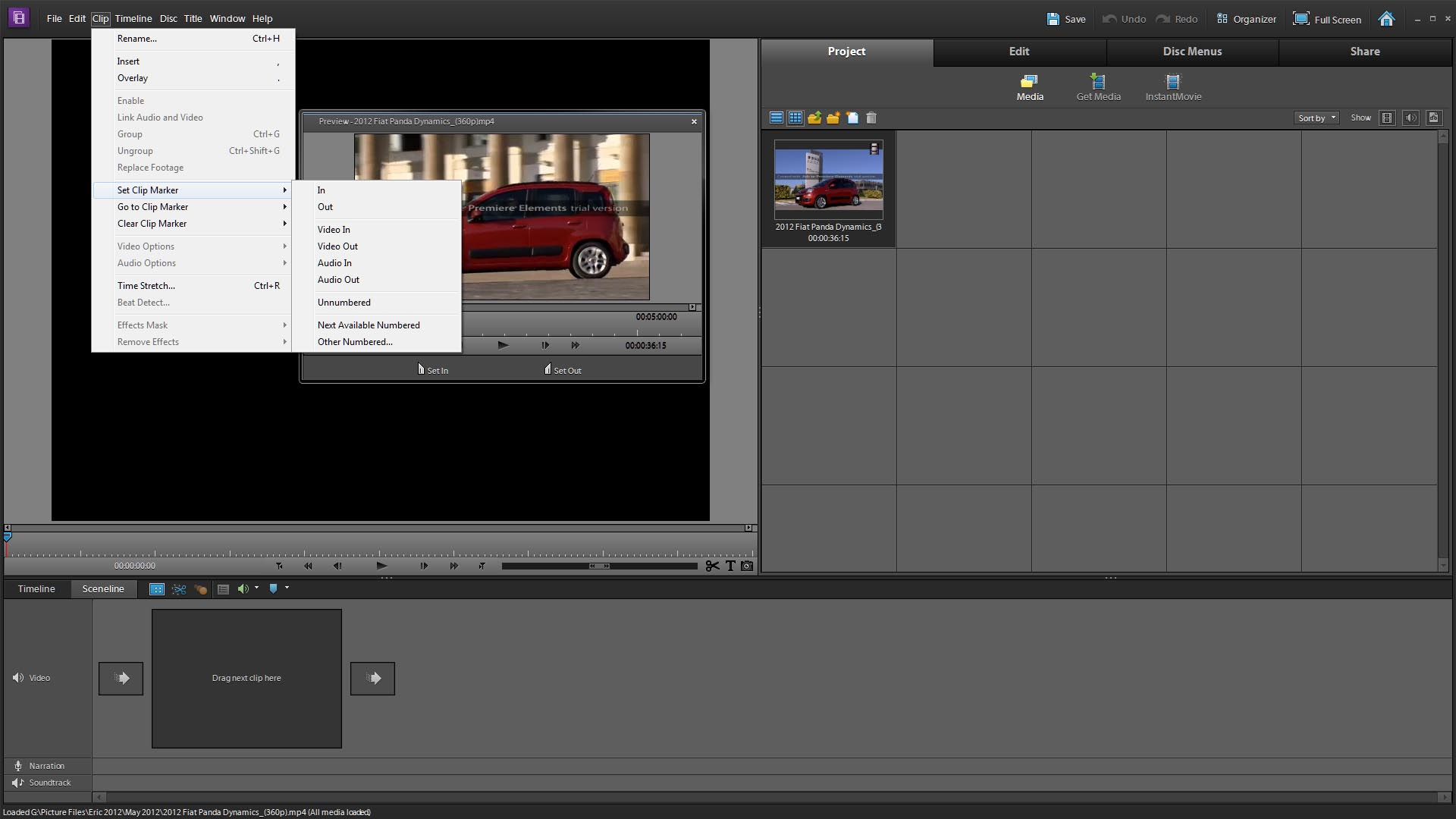Toggle show video files filter
Screen dimensions: 1456x819
click(x=1387, y=118)
